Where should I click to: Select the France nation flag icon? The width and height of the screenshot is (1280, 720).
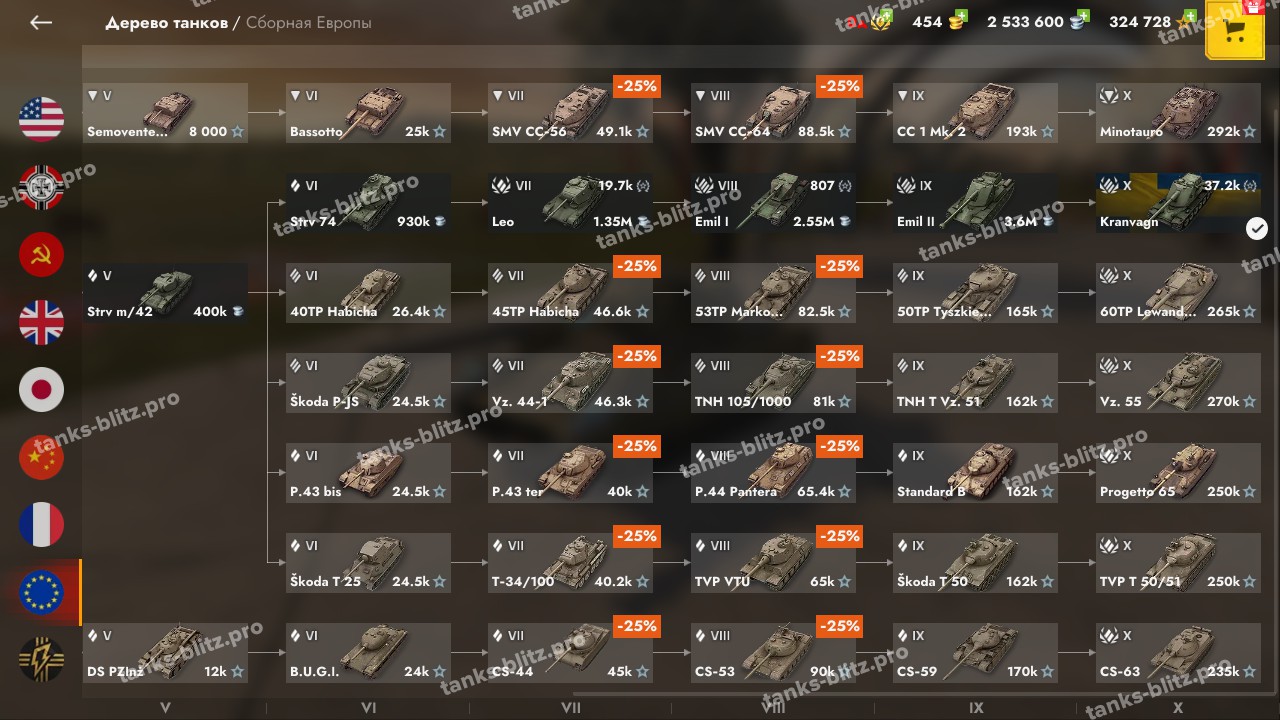click(41, 525)
